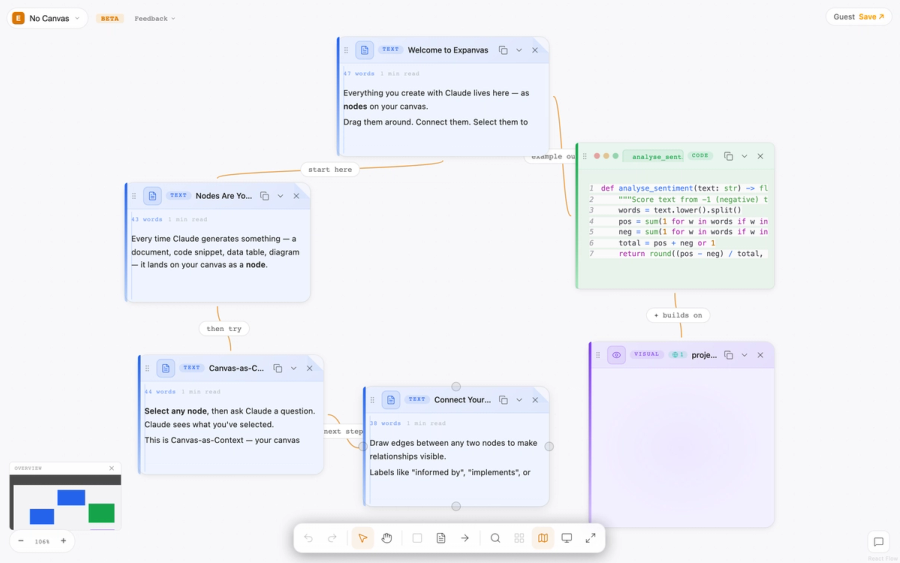Click the Welcome to Expanvas document icon
Screen dimensions: 900x563
pos(364,50)
